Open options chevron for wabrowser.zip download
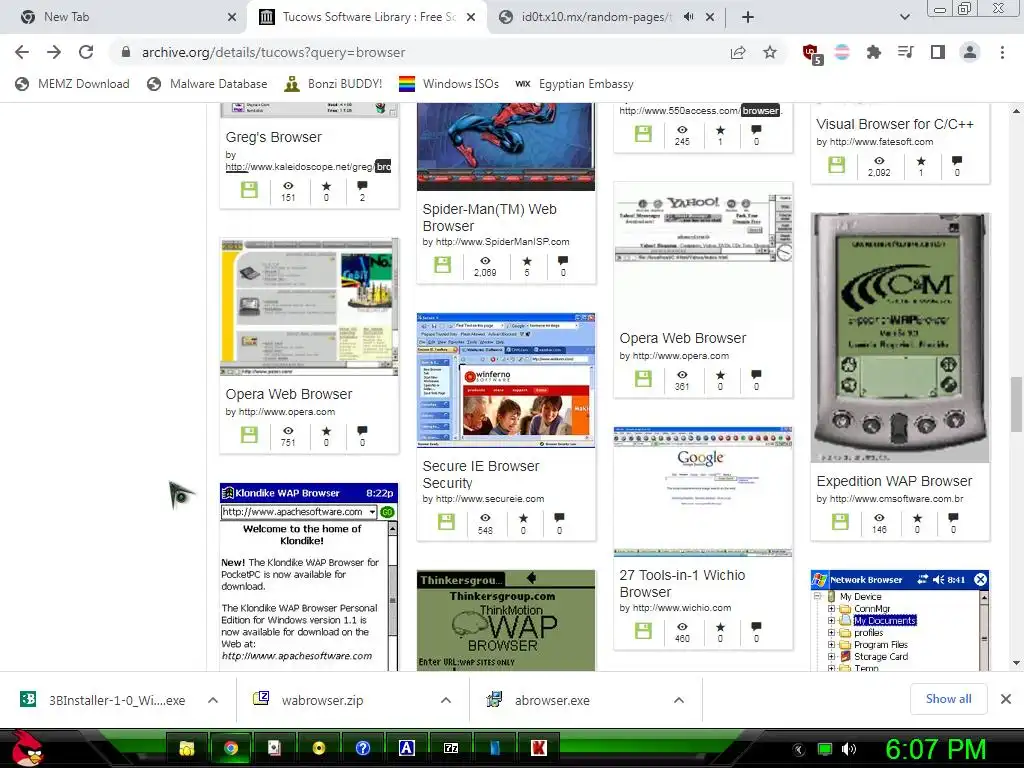The width and height of the screenshot is (1024, 768). [446, 700]
